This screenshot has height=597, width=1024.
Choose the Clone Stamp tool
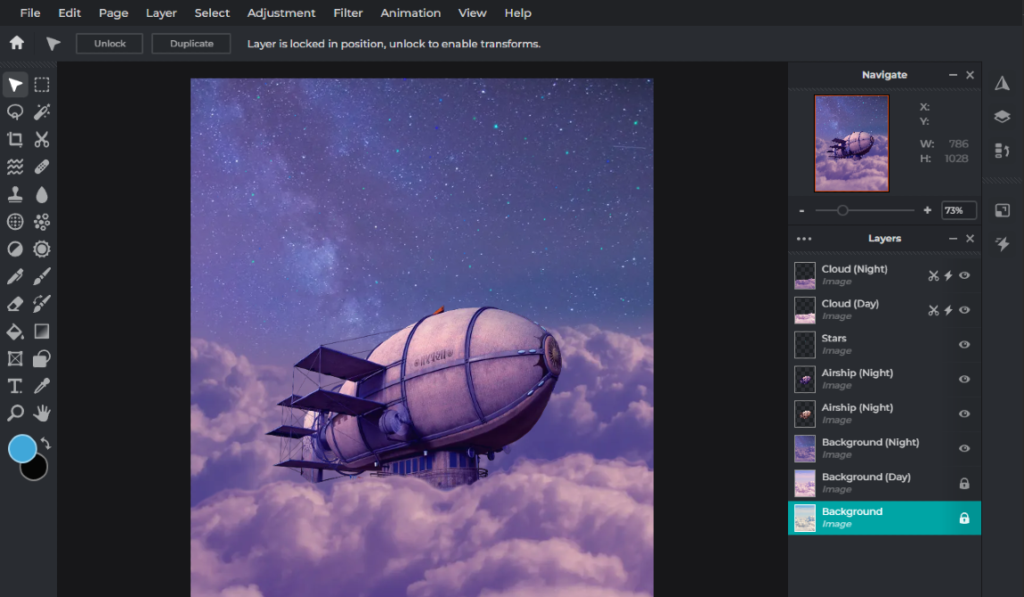tap(14, 194)
